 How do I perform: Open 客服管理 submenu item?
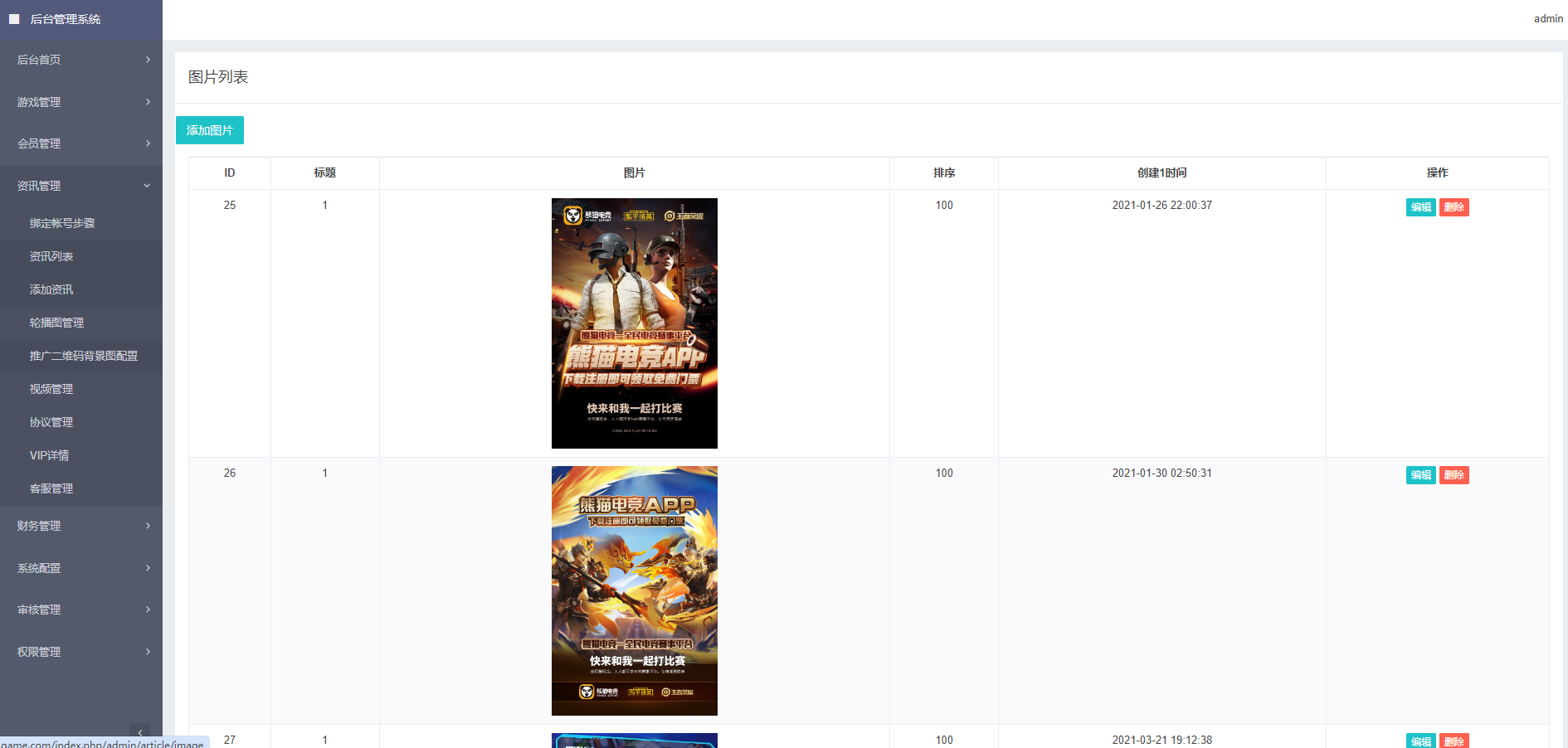(51, 488)
